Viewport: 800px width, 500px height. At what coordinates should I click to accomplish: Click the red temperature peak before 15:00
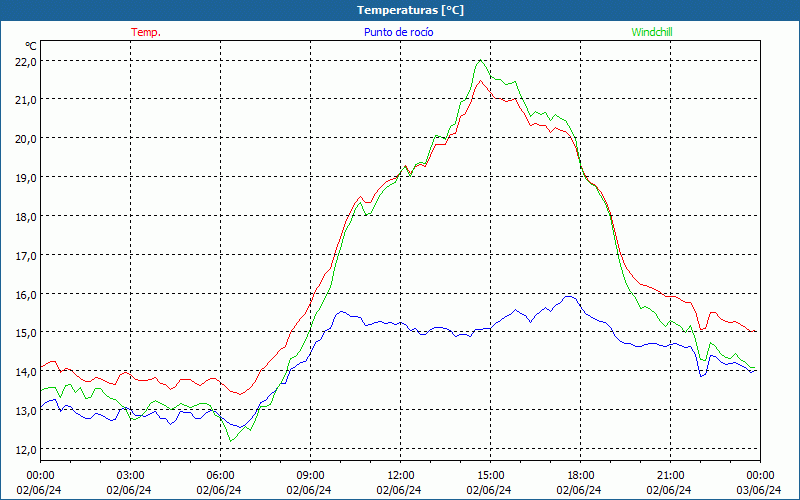pos(480,81)
